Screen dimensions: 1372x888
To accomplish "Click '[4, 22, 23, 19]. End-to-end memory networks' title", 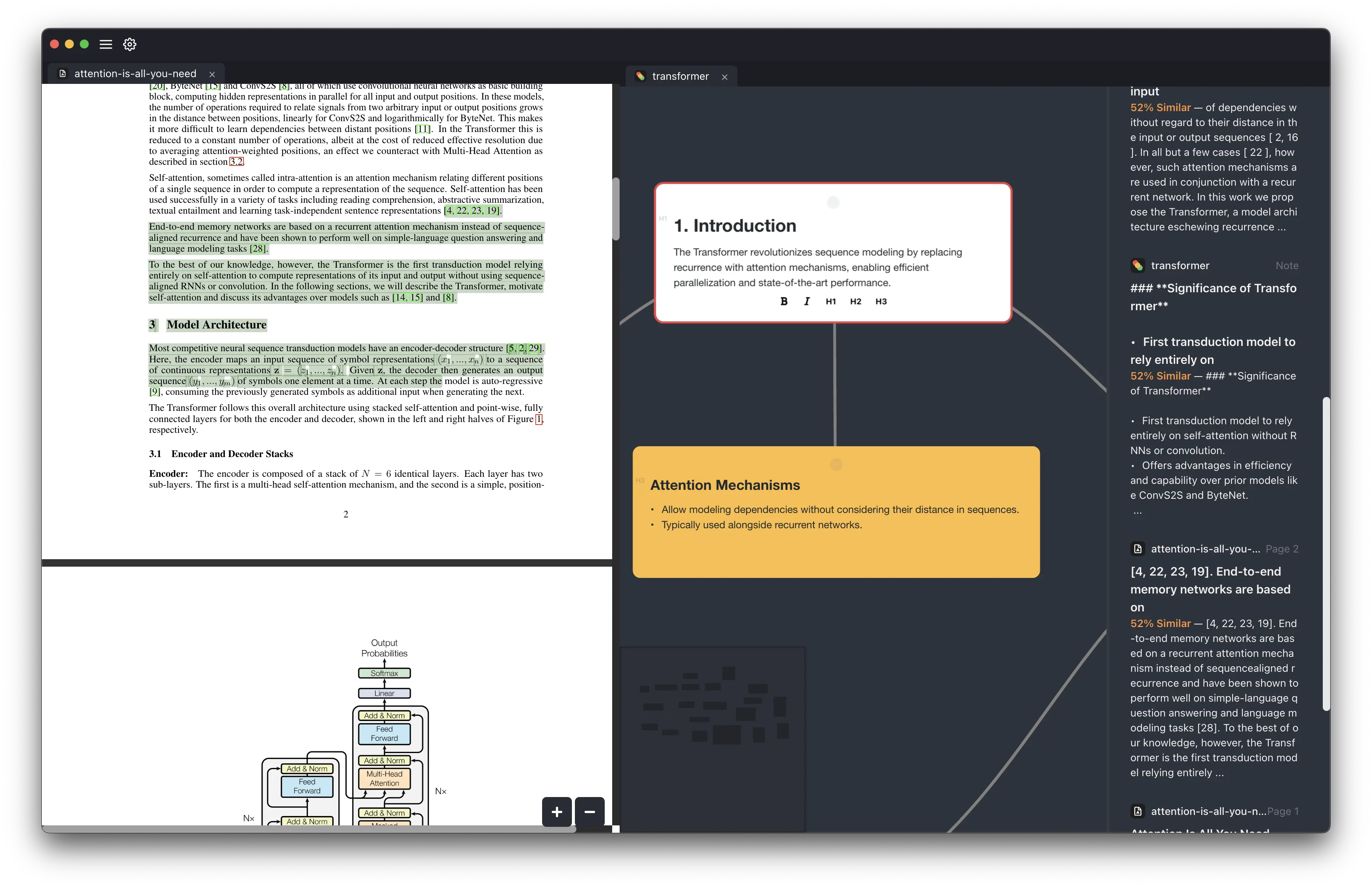I will pyautogui.click(x=1210, y=589).
